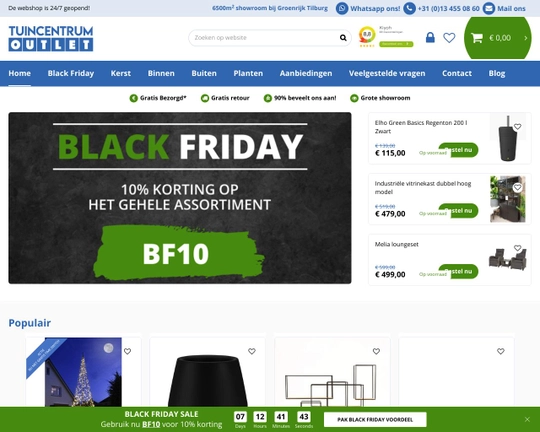Open the Kerst menu item
Image resolution: width=540 pixels, height=432 pixels.
[121, 73]
